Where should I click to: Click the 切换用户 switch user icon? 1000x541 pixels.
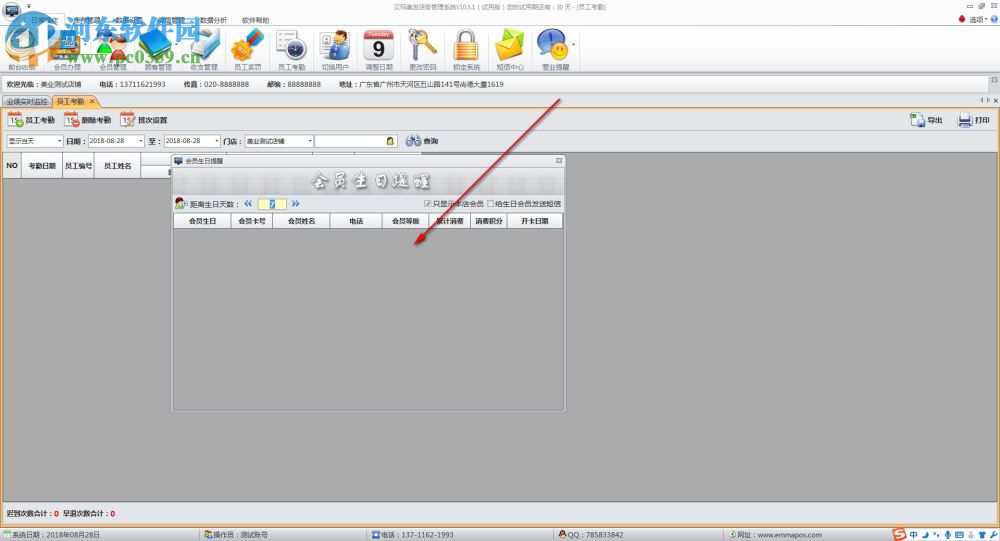point(335,49)
